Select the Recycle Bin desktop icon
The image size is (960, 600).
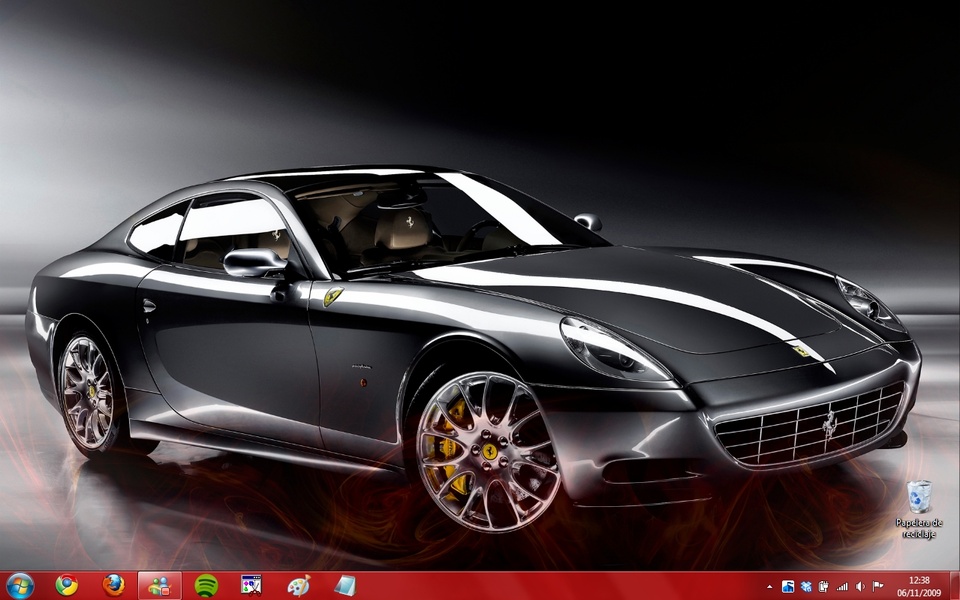coord(918,496)
